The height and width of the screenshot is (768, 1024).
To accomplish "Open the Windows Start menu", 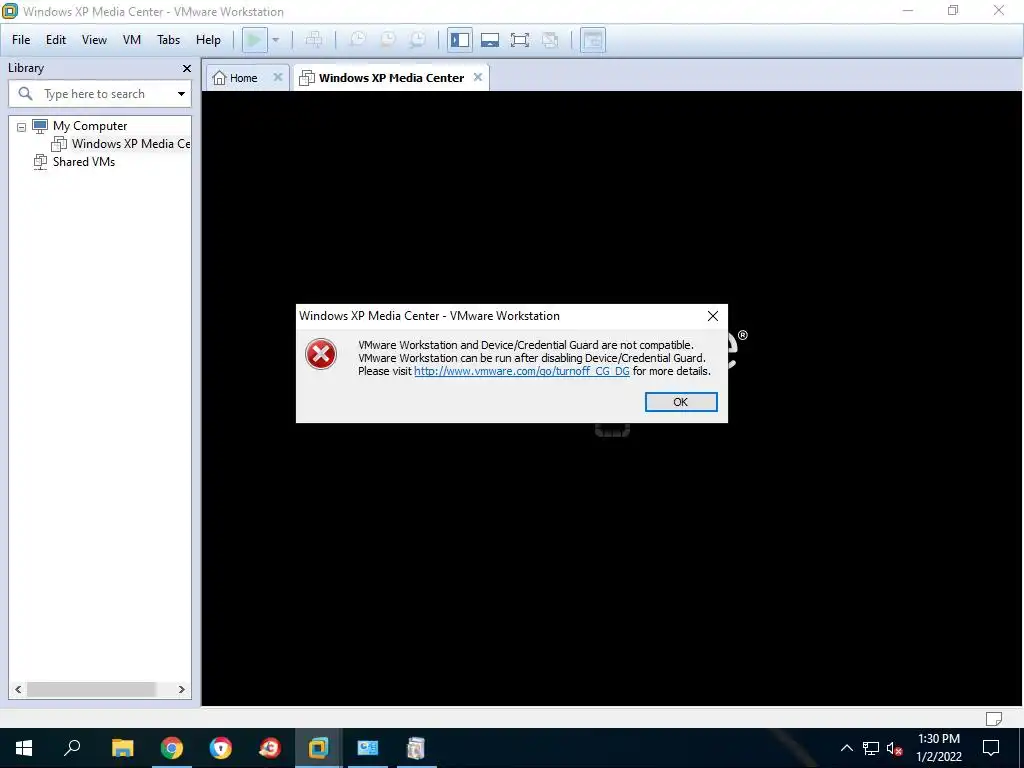I will point(24,748).
